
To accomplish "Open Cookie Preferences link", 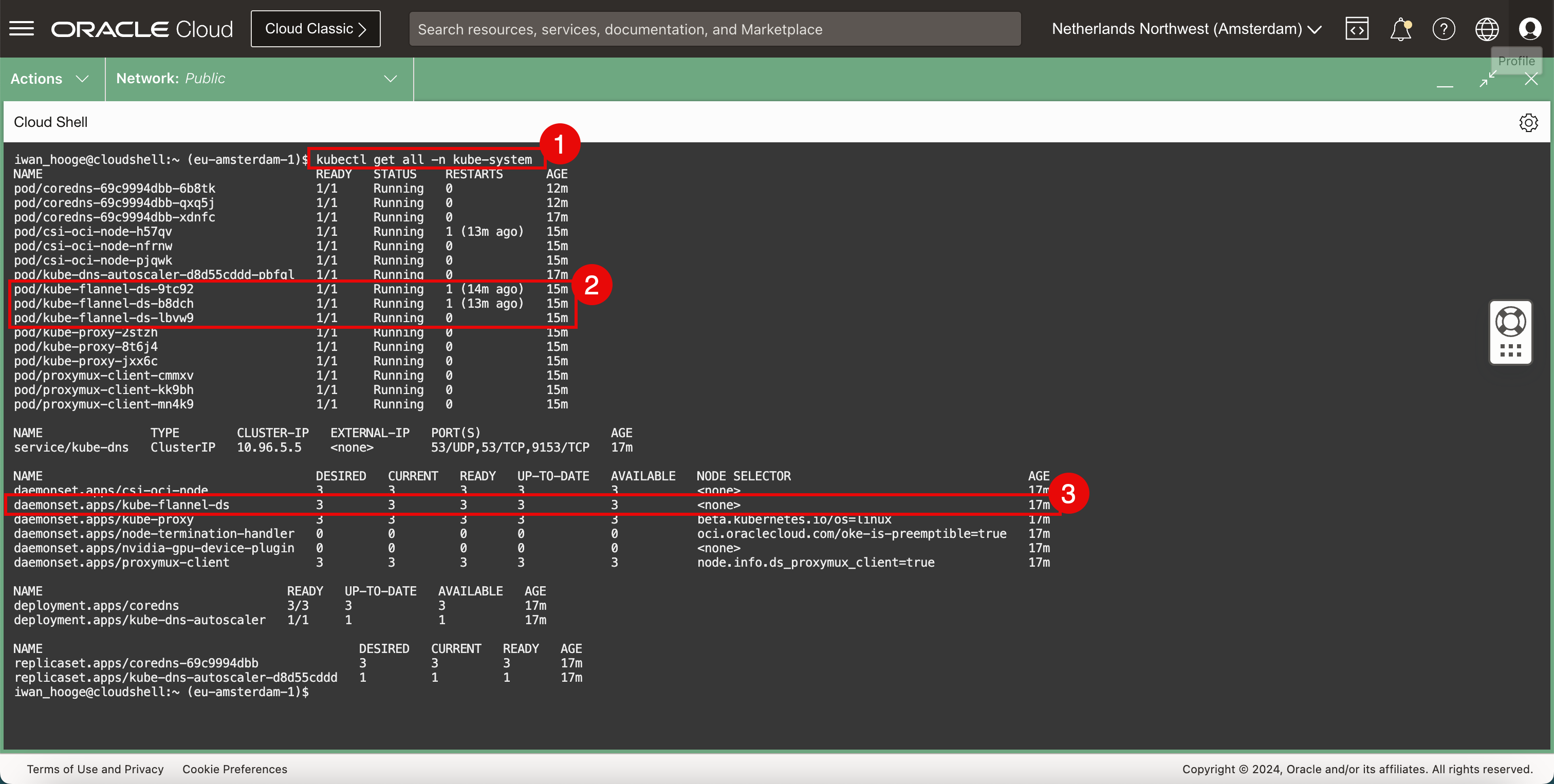I will [235, 769].
